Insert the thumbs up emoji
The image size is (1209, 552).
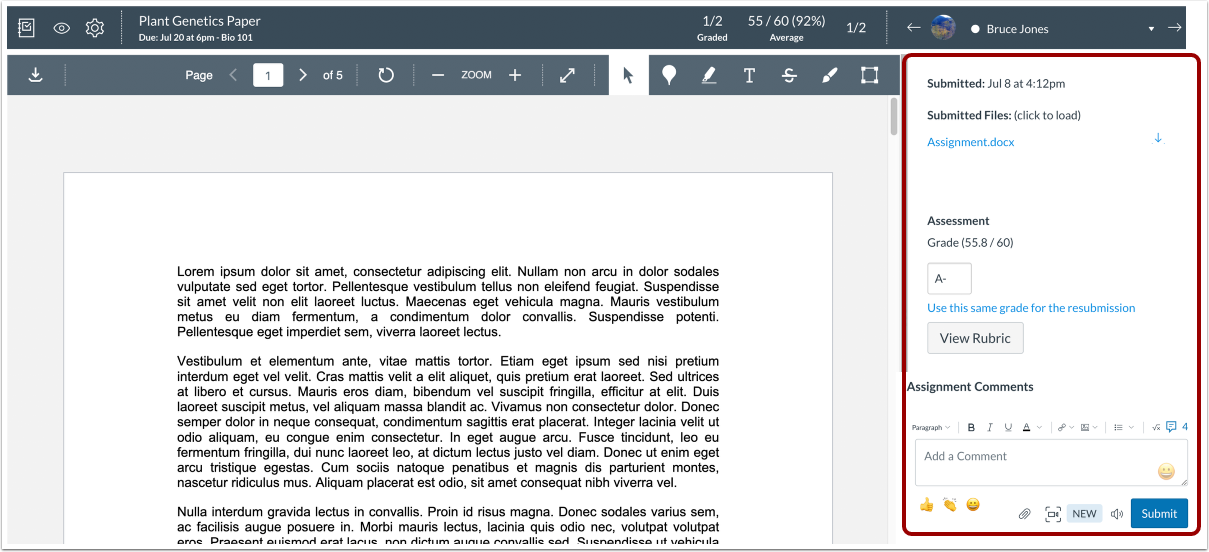926,505
